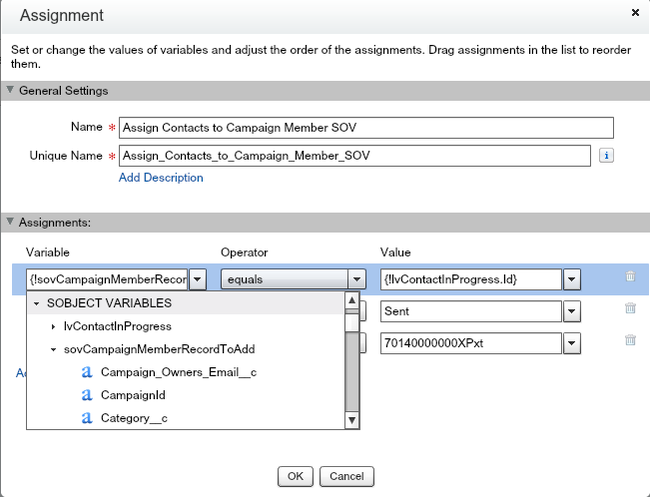Collapse the SOBJECT VARIABLES group
The width and height of the screenshot is (650, 497).
click(x=37, y=303)
